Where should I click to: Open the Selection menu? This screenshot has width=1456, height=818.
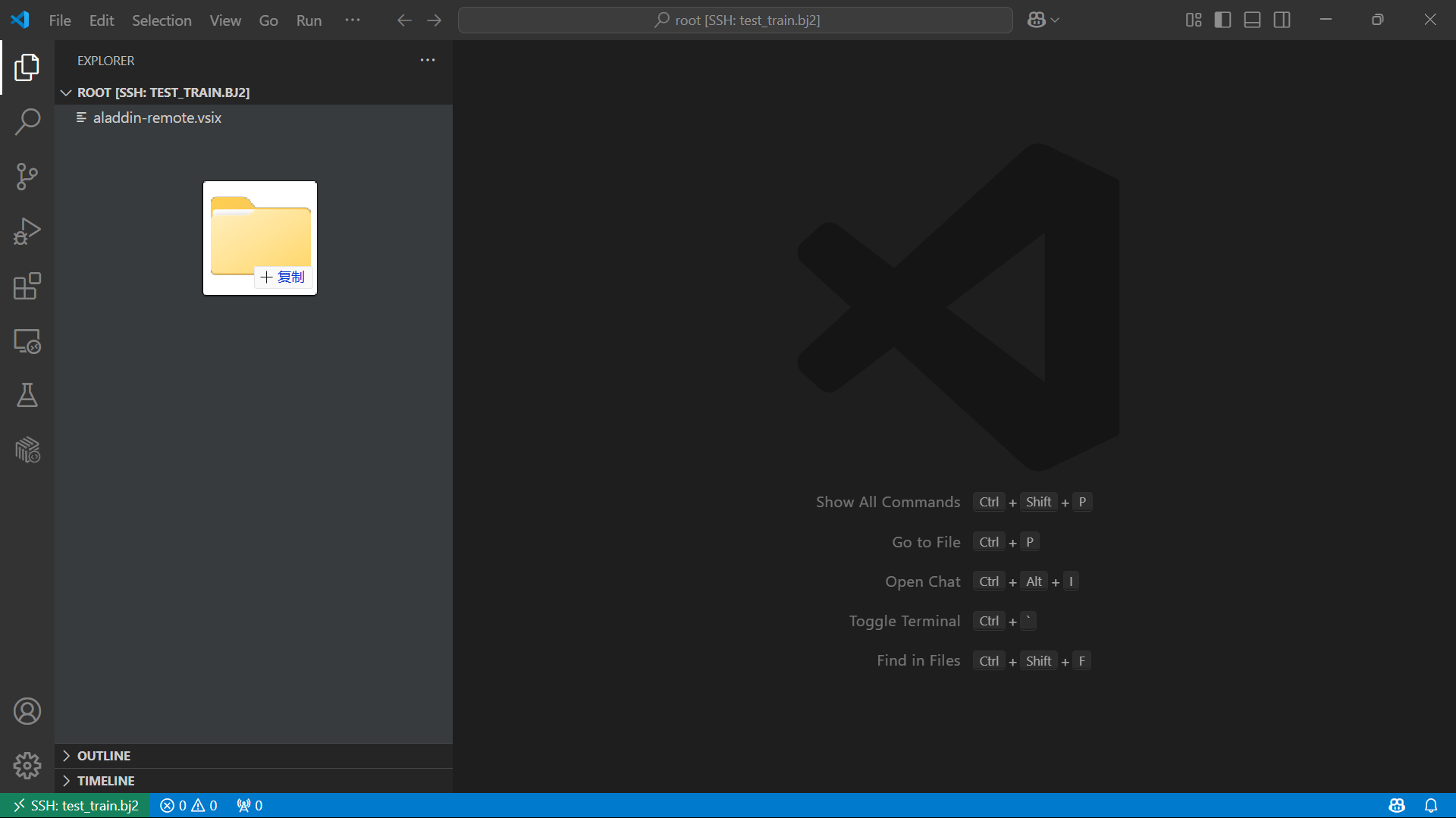coord(162,20)
